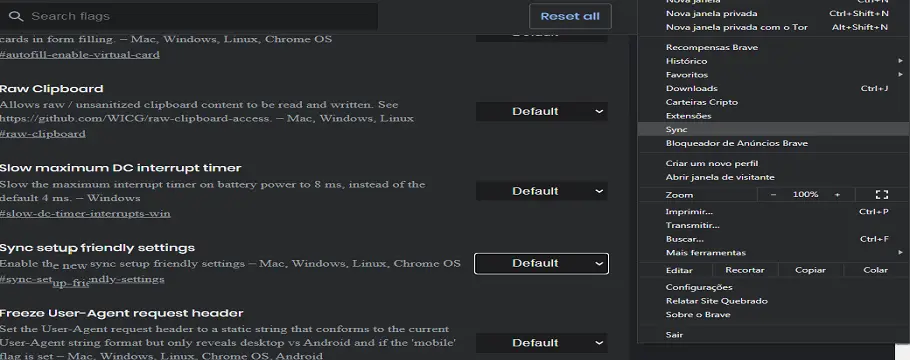Click the Reset all button

[570, 16]
